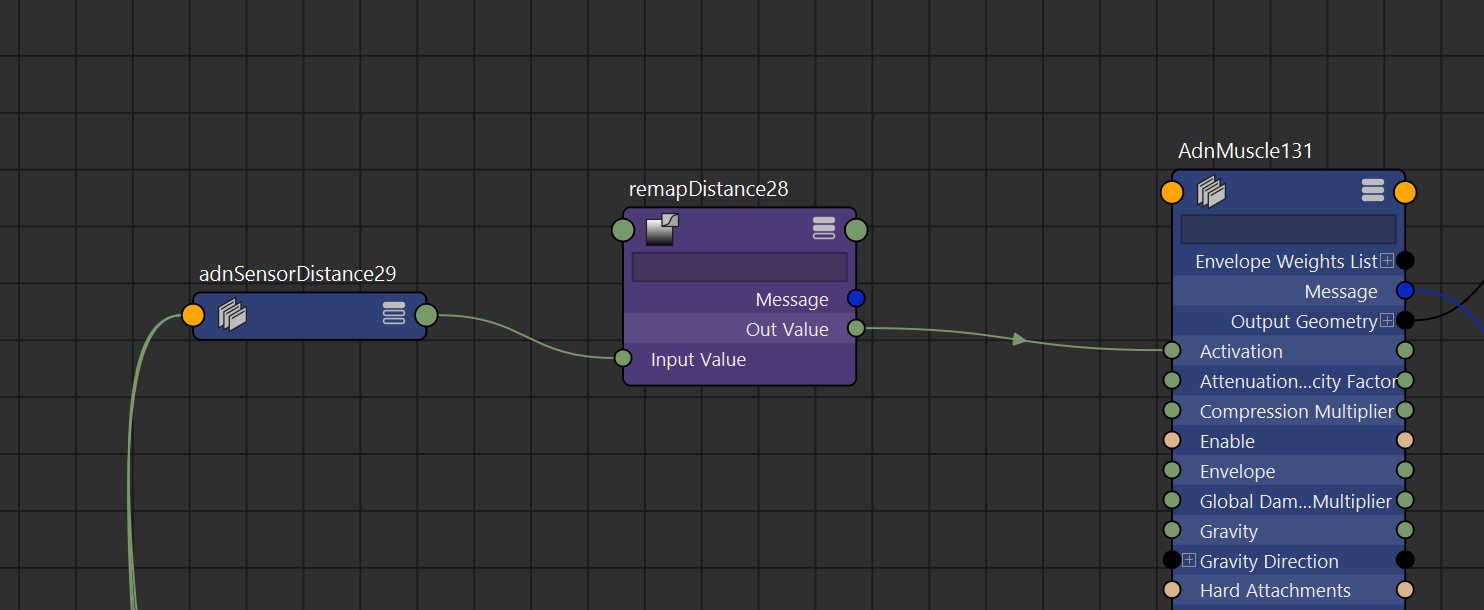Click the Activation input port
The height and width of the screenshot is (610, 1484).
1172,351
